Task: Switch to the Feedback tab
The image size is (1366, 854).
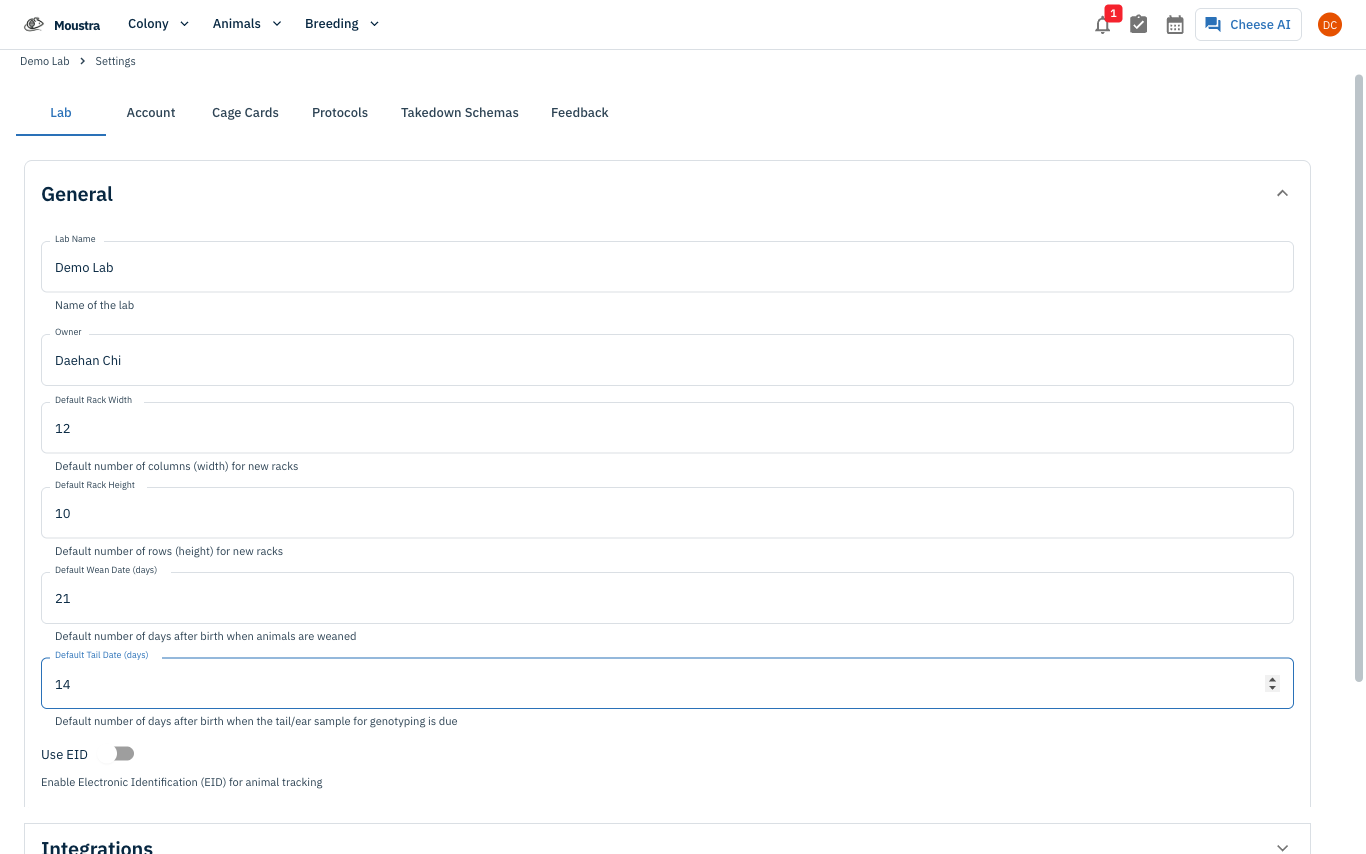Action: point(580,113)
